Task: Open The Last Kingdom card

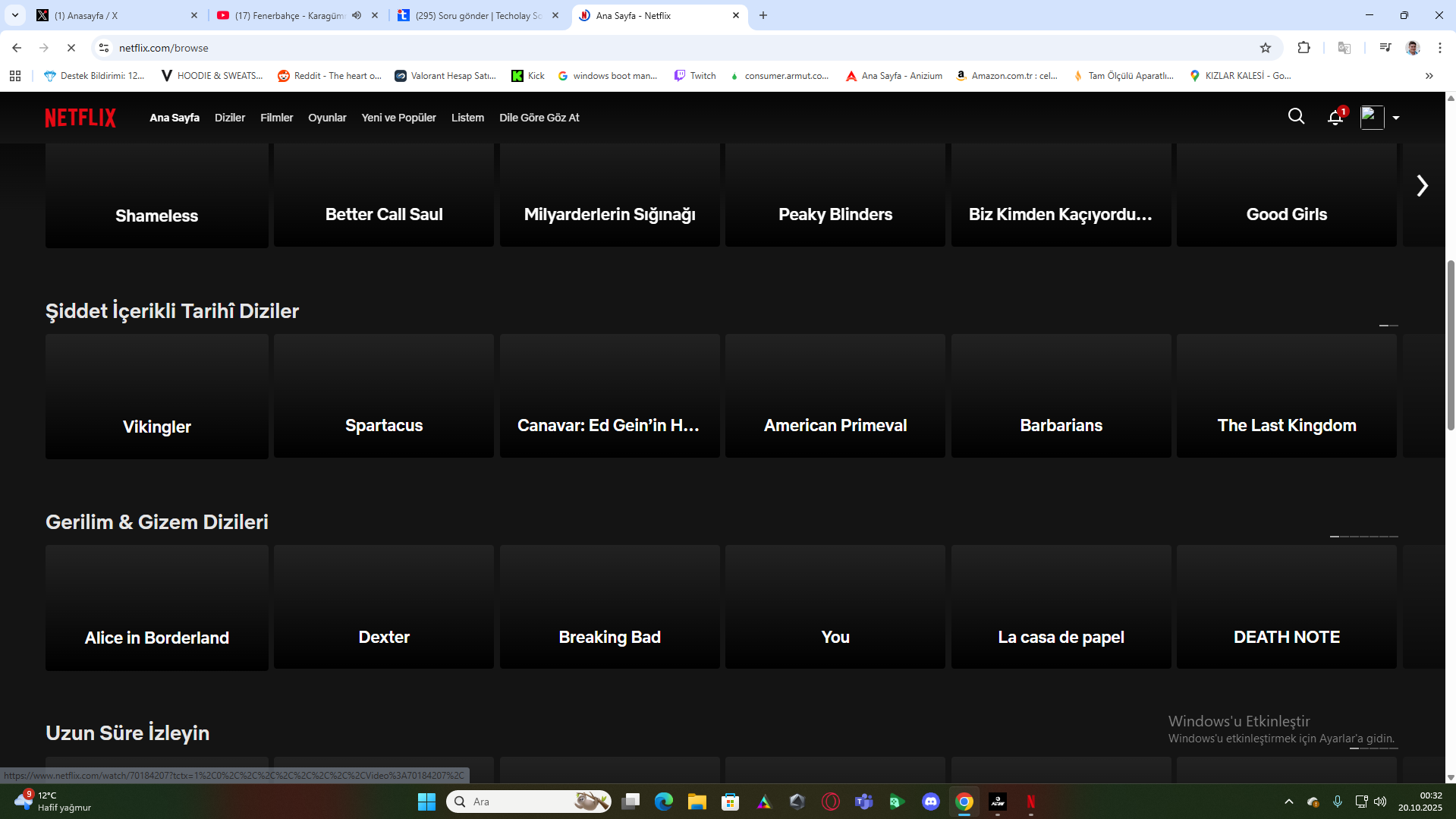Action: tap(1287, 395)
